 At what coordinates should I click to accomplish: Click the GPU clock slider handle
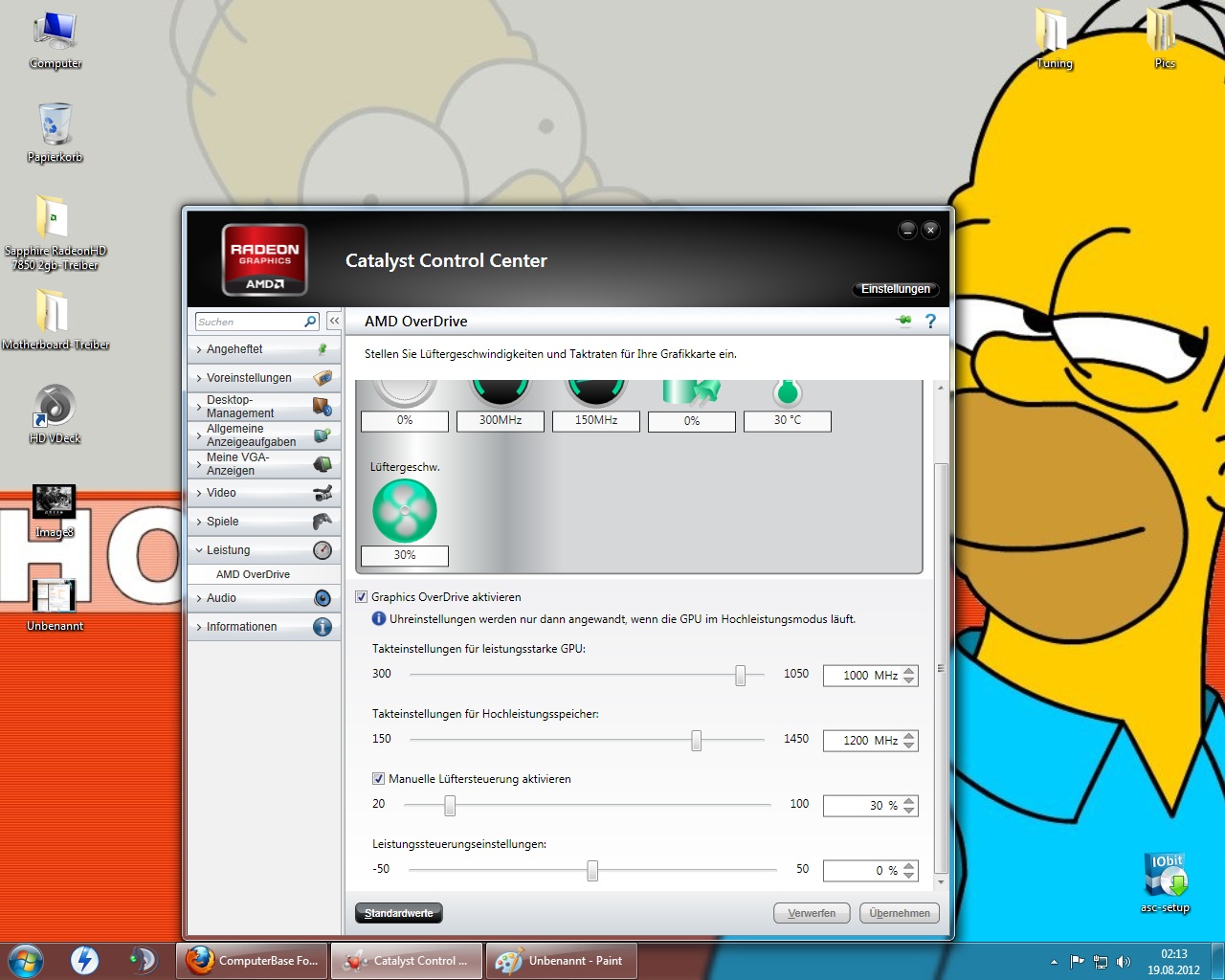pos(740,676)
